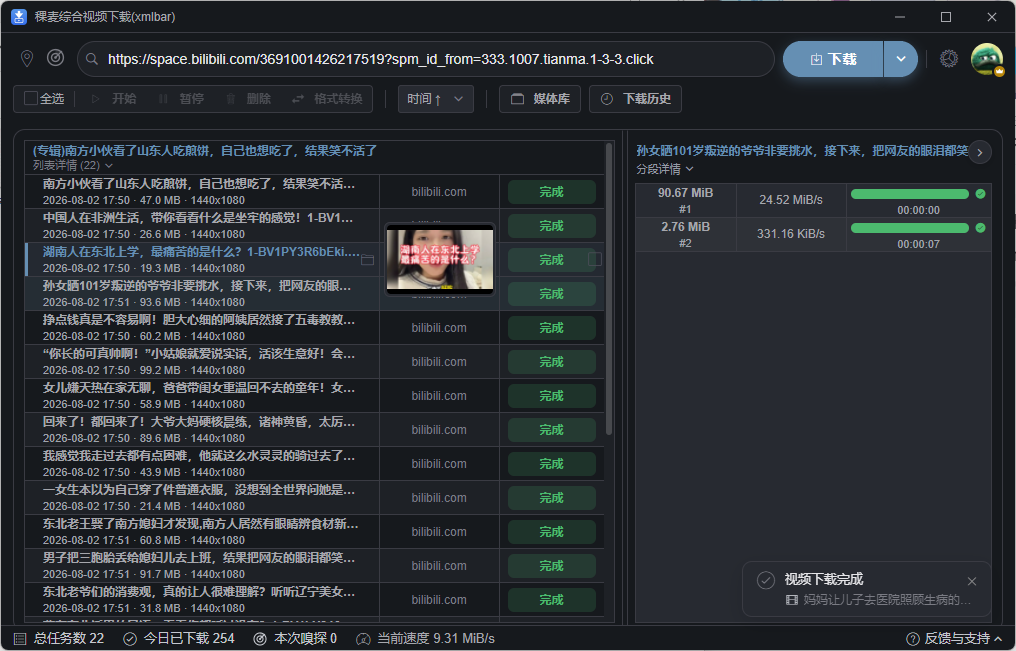Viewport: 1016px width, 651px height.
Task: Collapse the 分段详情 section
Action: (x=665, y=169)
